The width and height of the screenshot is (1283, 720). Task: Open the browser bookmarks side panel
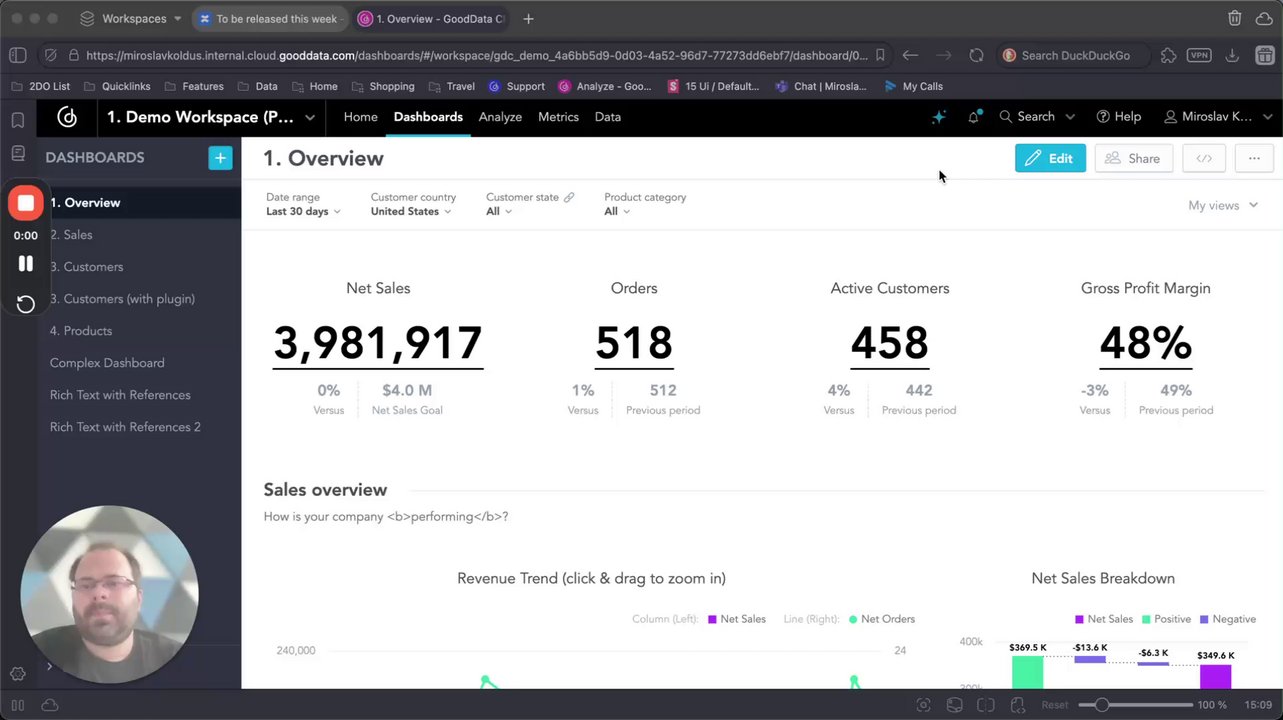click(x=17, y=120)
